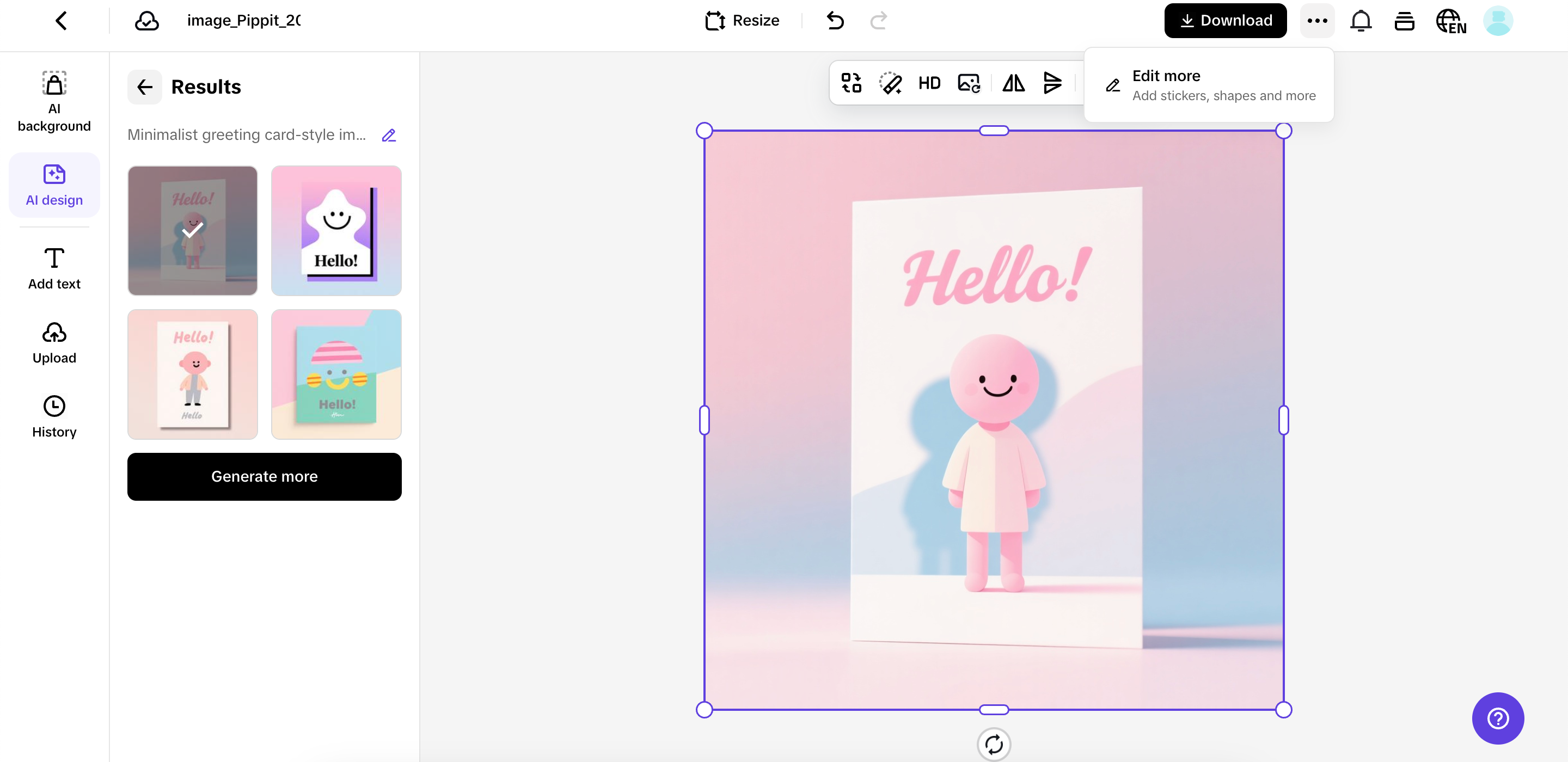Image resolution: width=1568 pixels, height=762 pixels.
Task: Open the three-dot more options menu
Action: [x=1317, y=21]
